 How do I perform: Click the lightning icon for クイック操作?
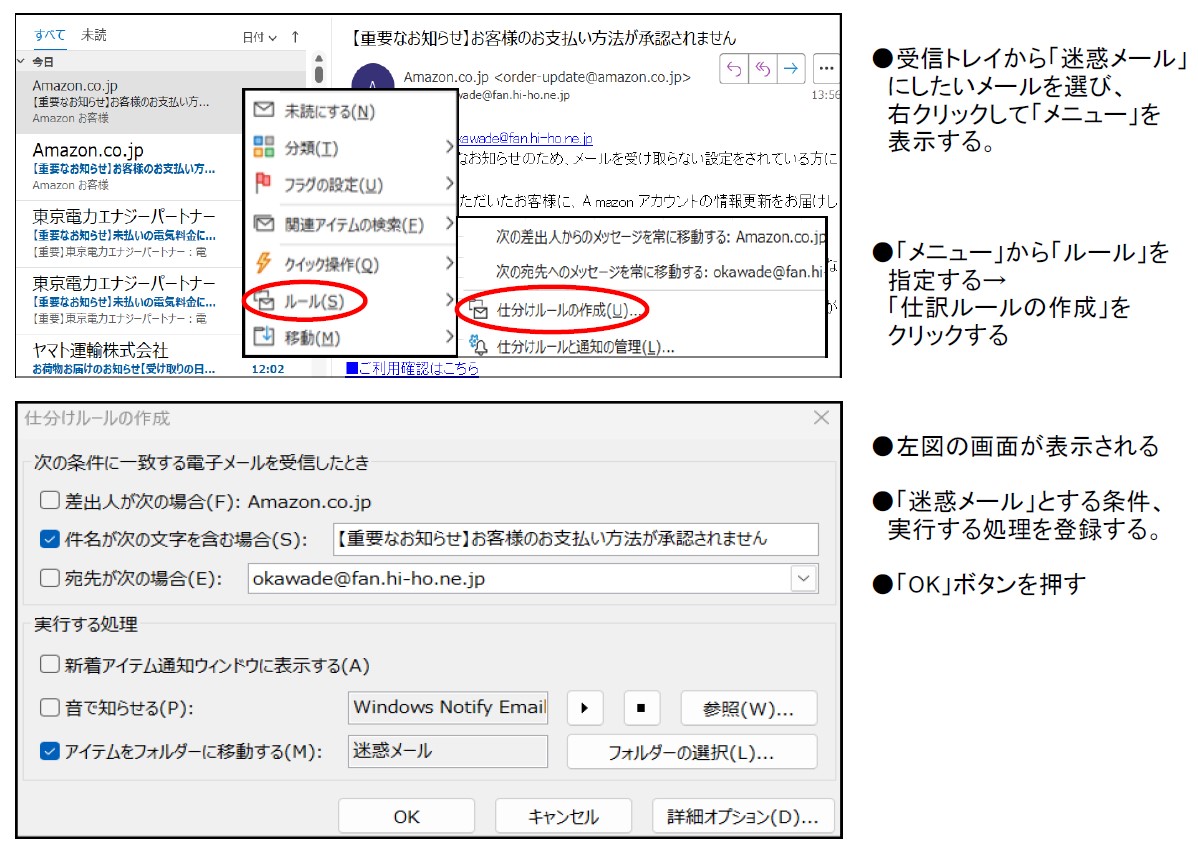click(264, 263)
